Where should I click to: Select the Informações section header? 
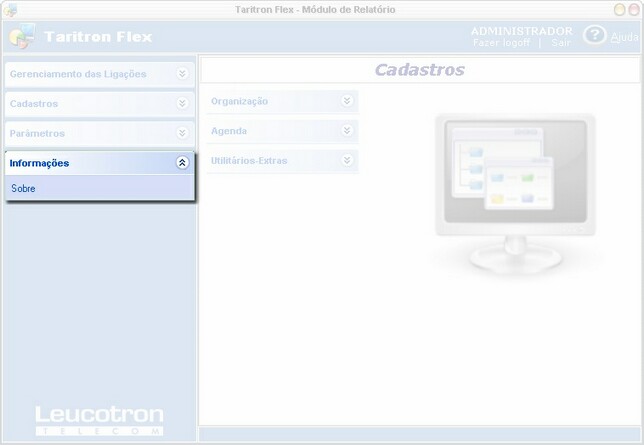coord(100,163)
